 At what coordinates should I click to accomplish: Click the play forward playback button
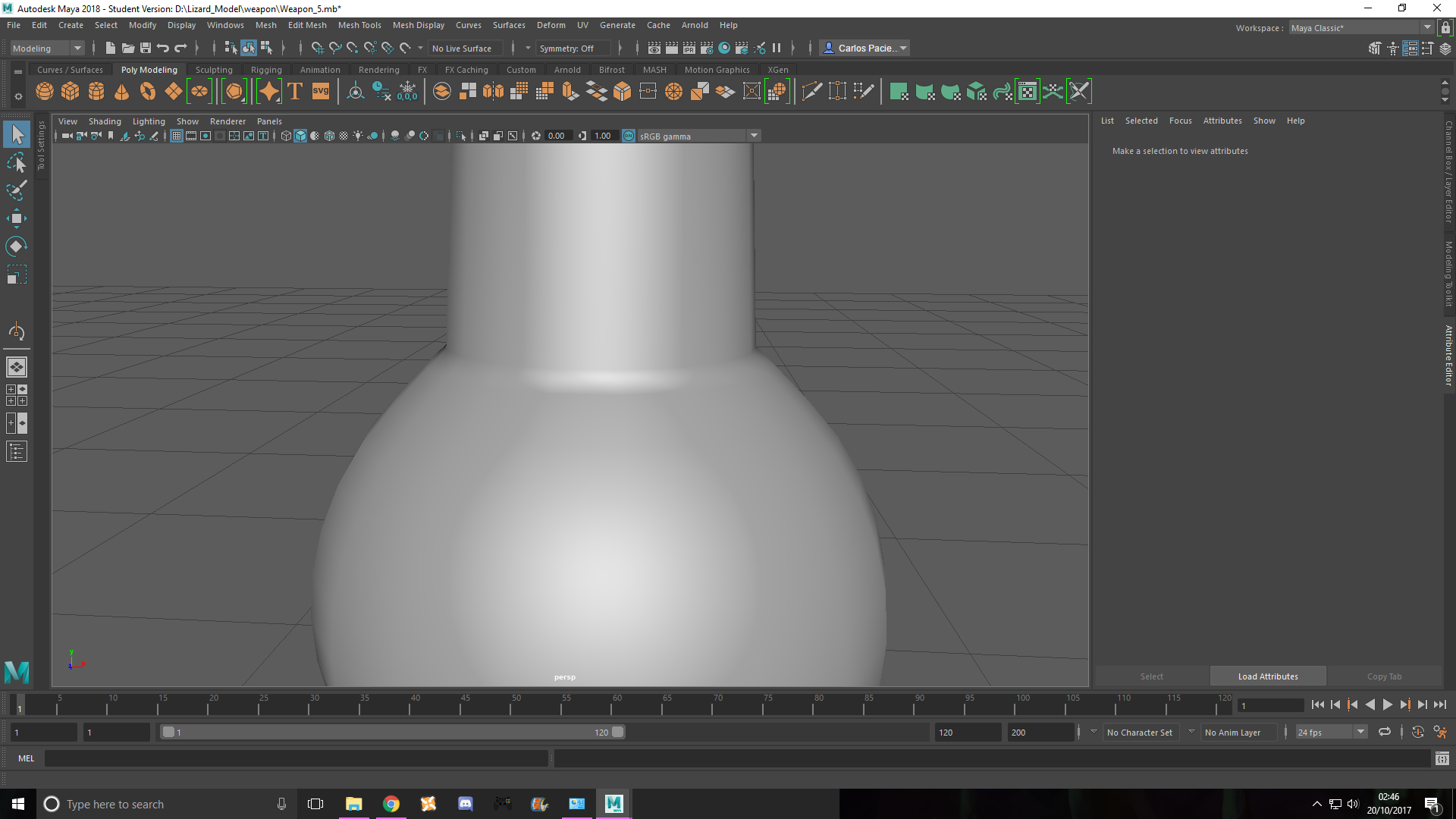[x=1388, y=704]
